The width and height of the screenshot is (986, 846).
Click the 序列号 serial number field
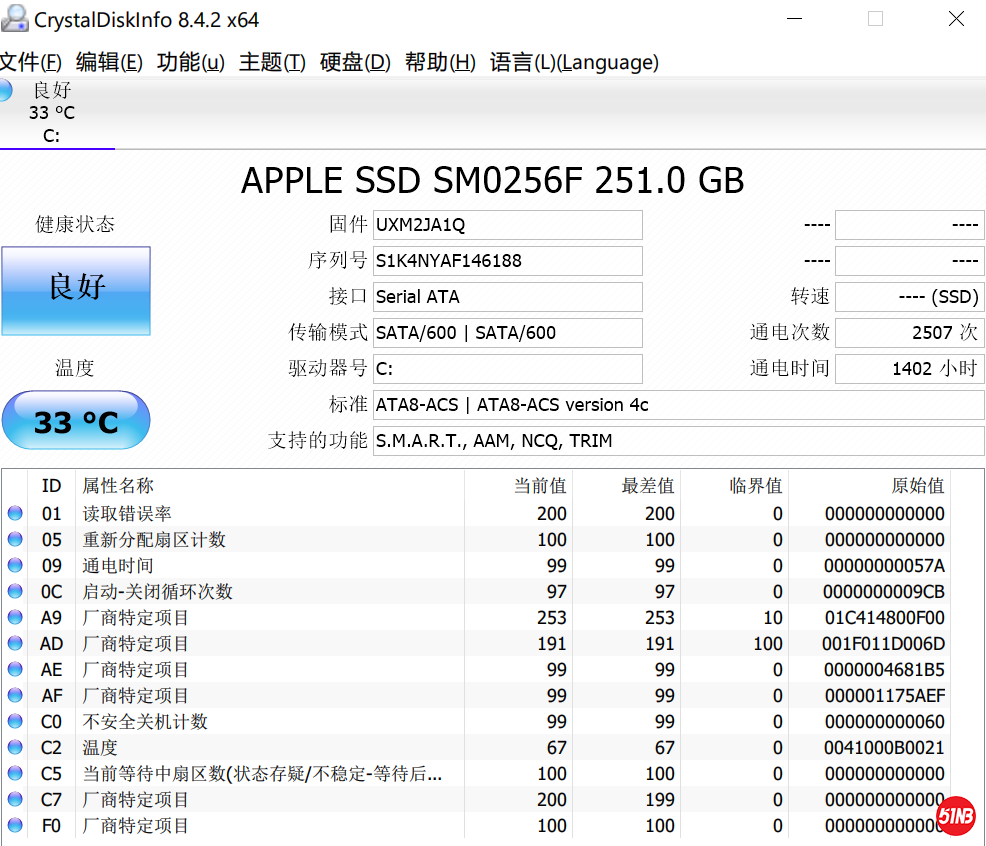pos(507,261)
